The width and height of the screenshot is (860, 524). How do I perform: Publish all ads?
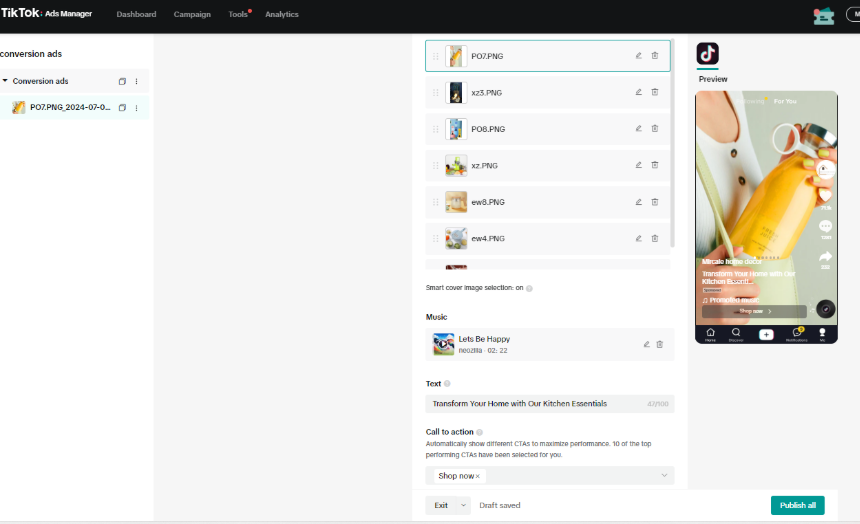coord(797,505)
